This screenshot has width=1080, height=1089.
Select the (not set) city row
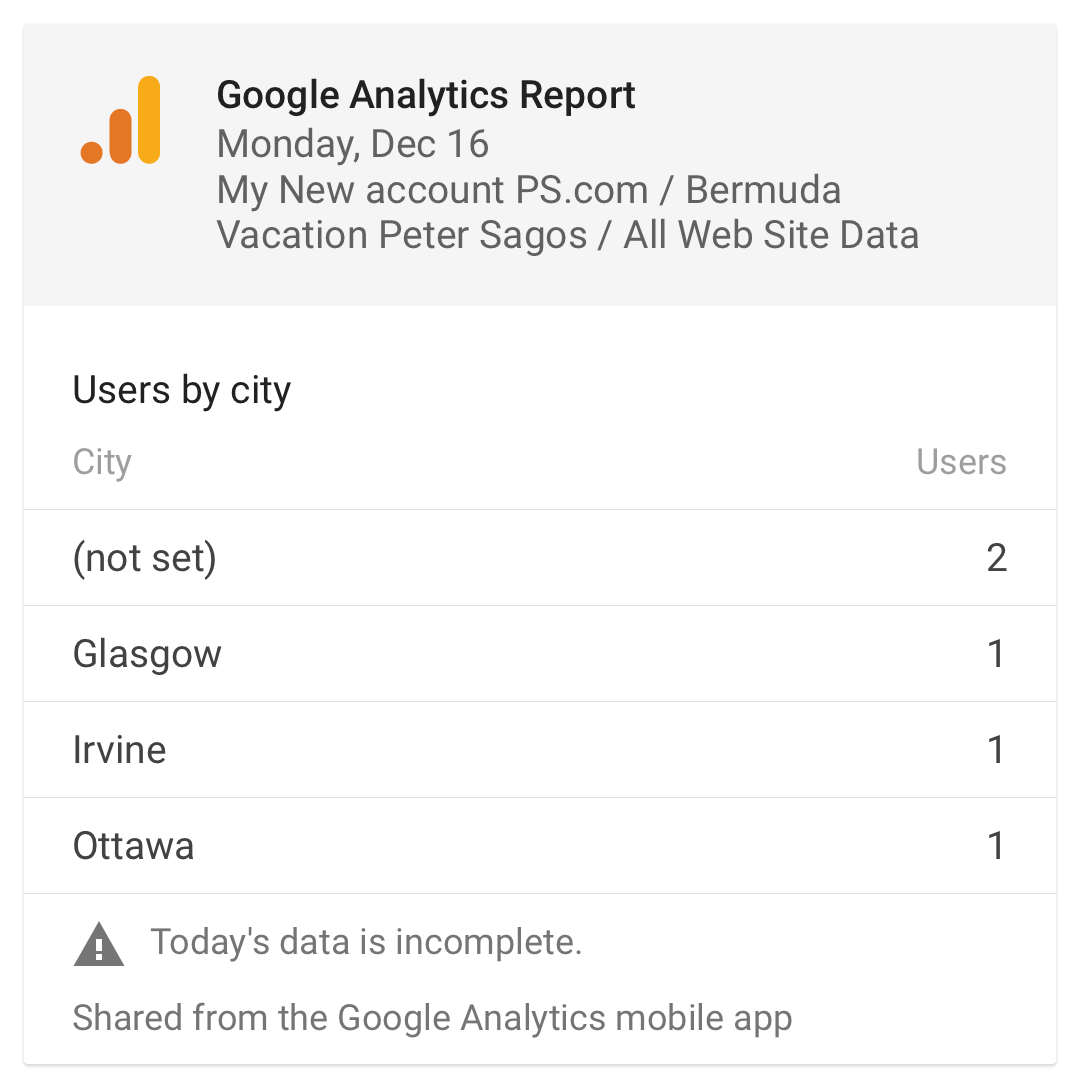pos(540,558)
